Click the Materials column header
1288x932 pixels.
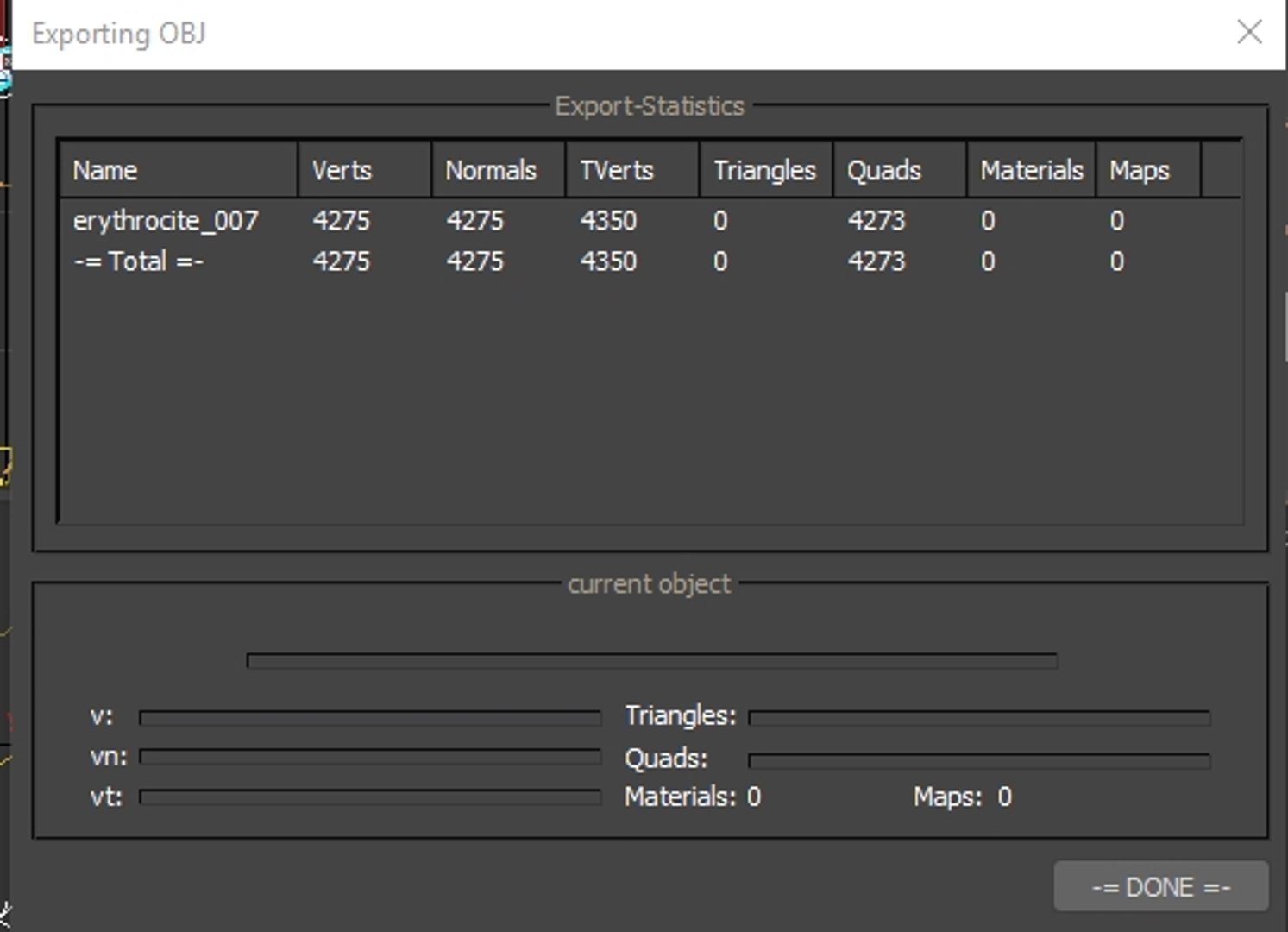[1032, 170]
